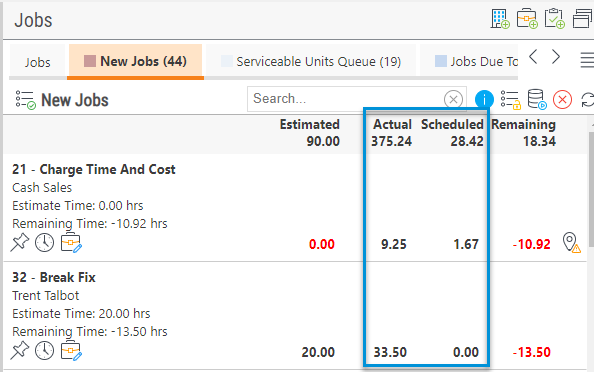Screen dimensions: 594x372
Task: Click the add building icon in Jobs header
Action: pyautogui.click(x=500, y=19)
